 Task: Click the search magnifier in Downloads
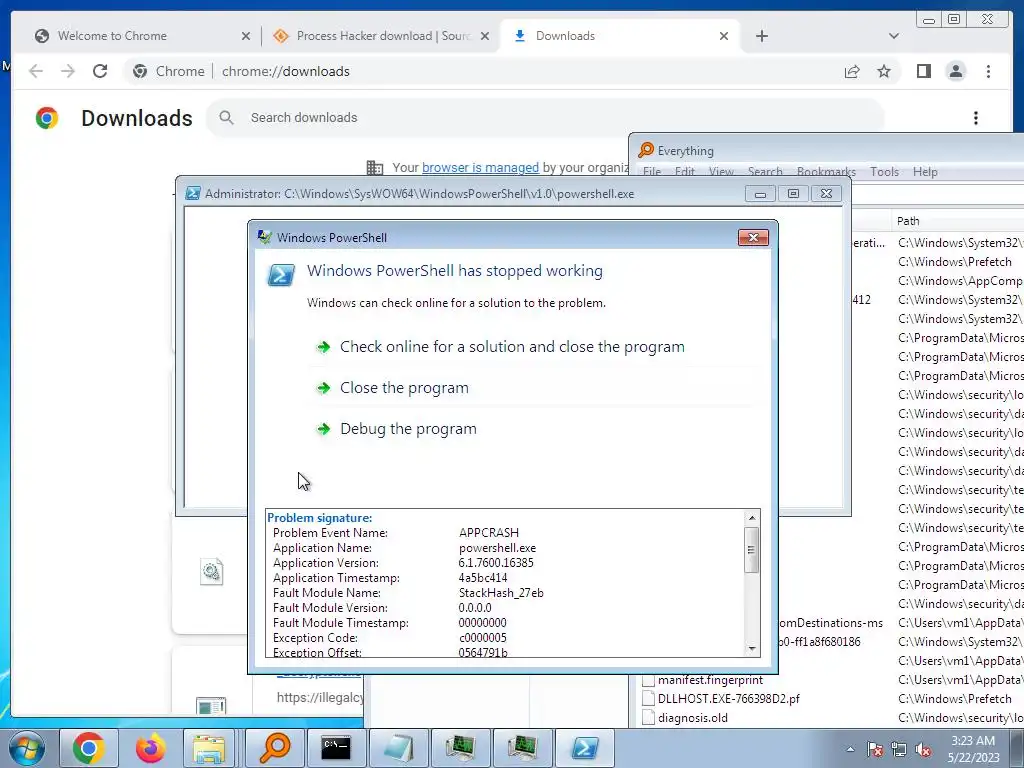click(226, 118)
